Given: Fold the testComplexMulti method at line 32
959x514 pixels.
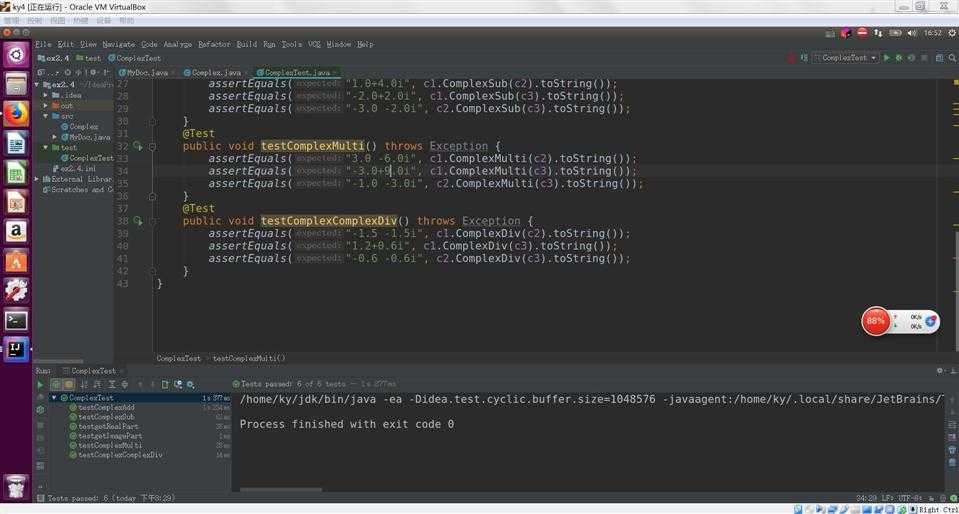Looking at the screenshot, I should click(152, 146).
